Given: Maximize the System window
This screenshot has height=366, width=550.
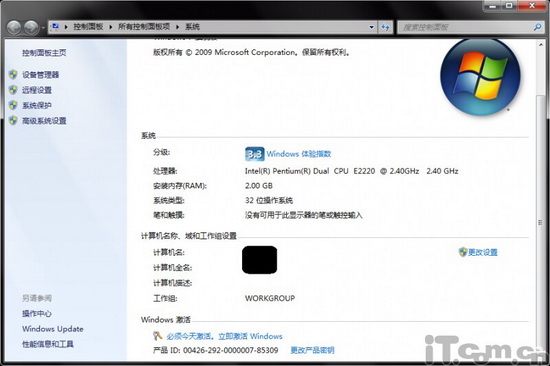Looking at the screenshot, I should click(x=509, y=6).
